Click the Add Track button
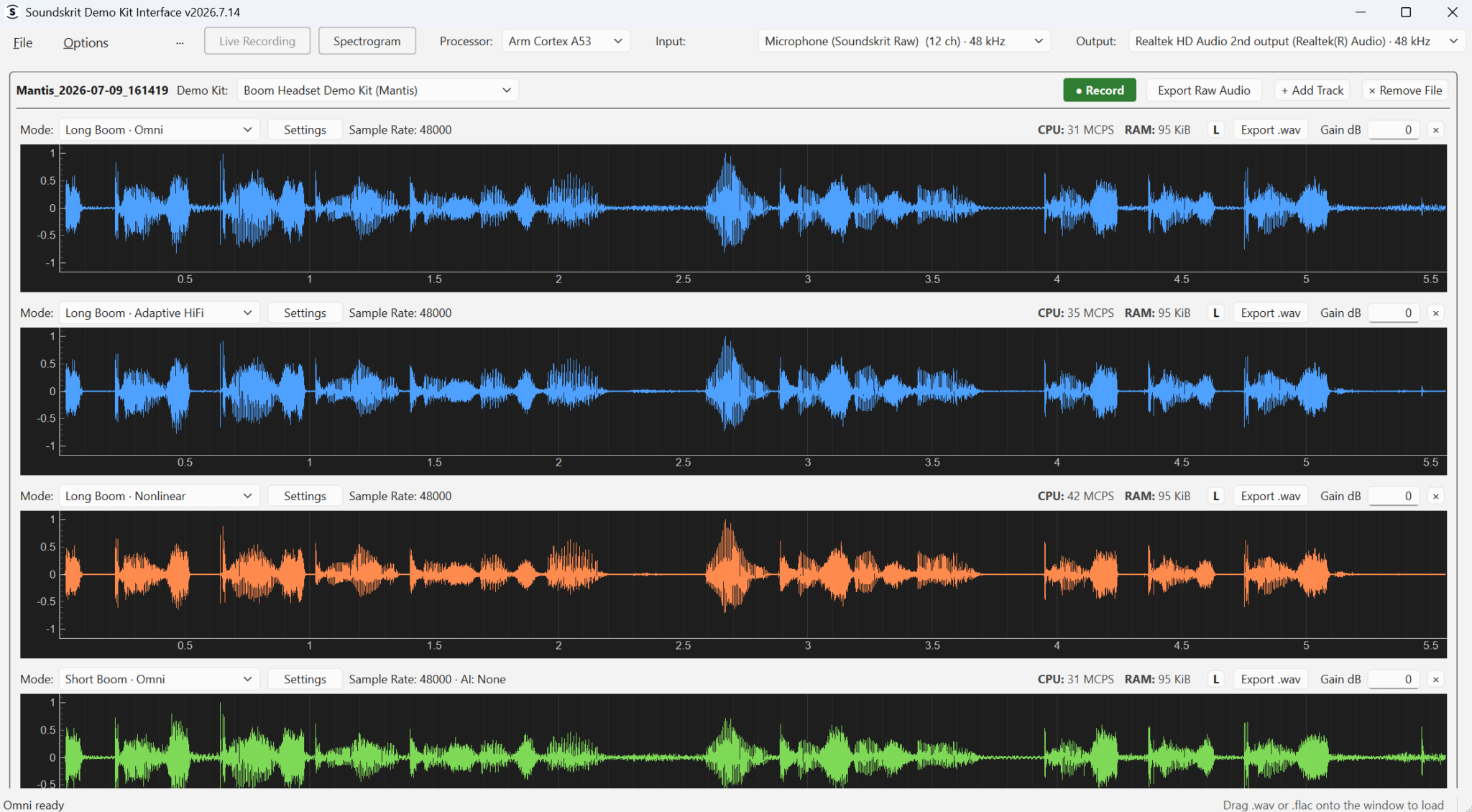The height and width of the screenshot is (812, 1472). point(1312,91)
